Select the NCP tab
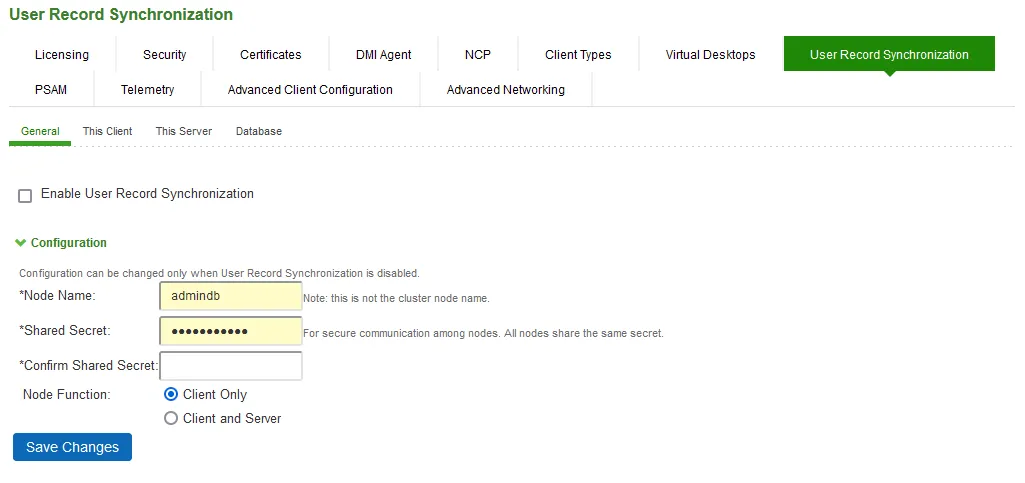Viewport: 1025px width, 483px height. point(478,54)
